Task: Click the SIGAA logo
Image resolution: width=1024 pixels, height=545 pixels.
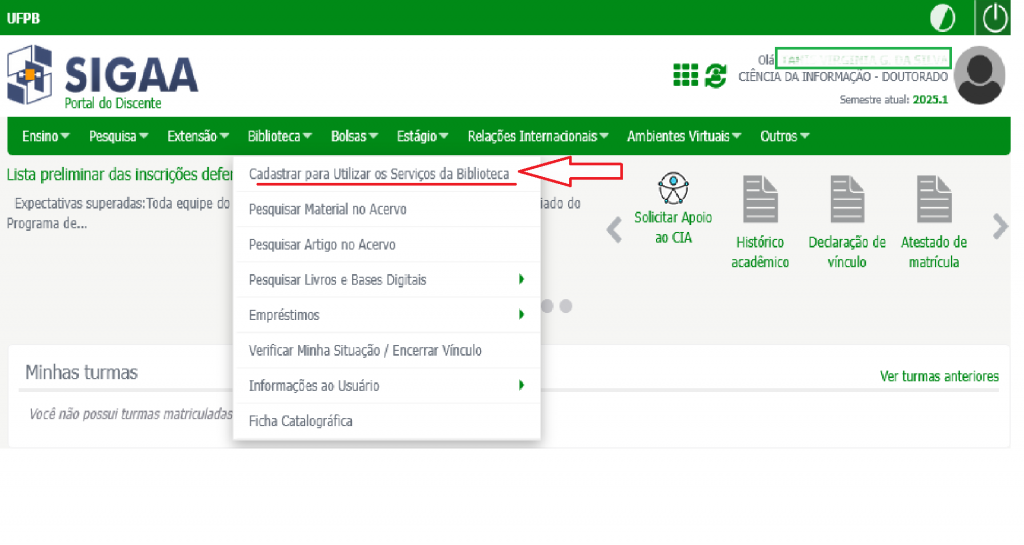Action: click(103, 76)
